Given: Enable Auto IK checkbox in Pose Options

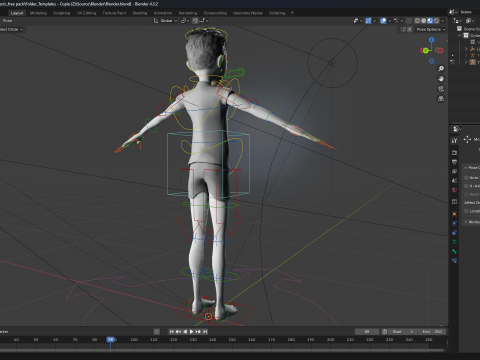Looking at the screenshot, I should pos(466,178).
